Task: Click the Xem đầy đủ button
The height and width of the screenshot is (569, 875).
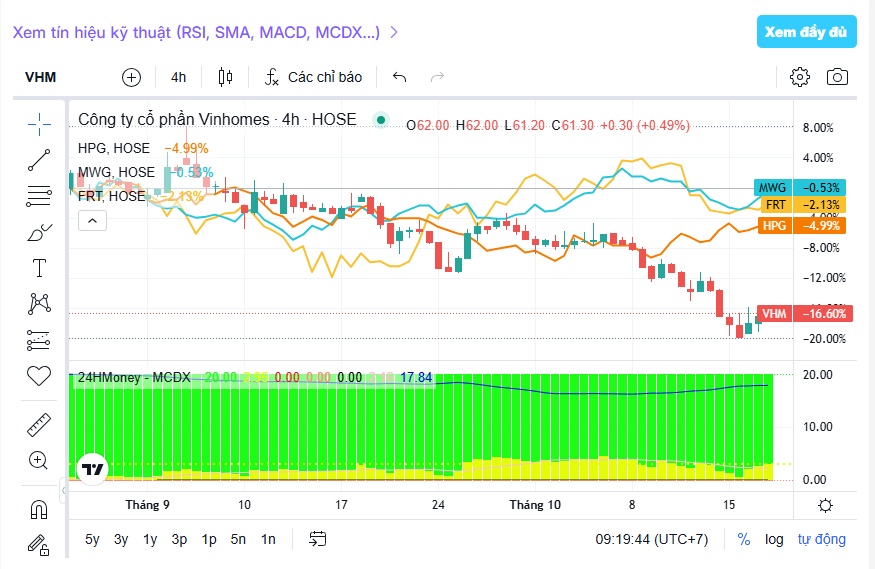Action: tap(806, 32)
